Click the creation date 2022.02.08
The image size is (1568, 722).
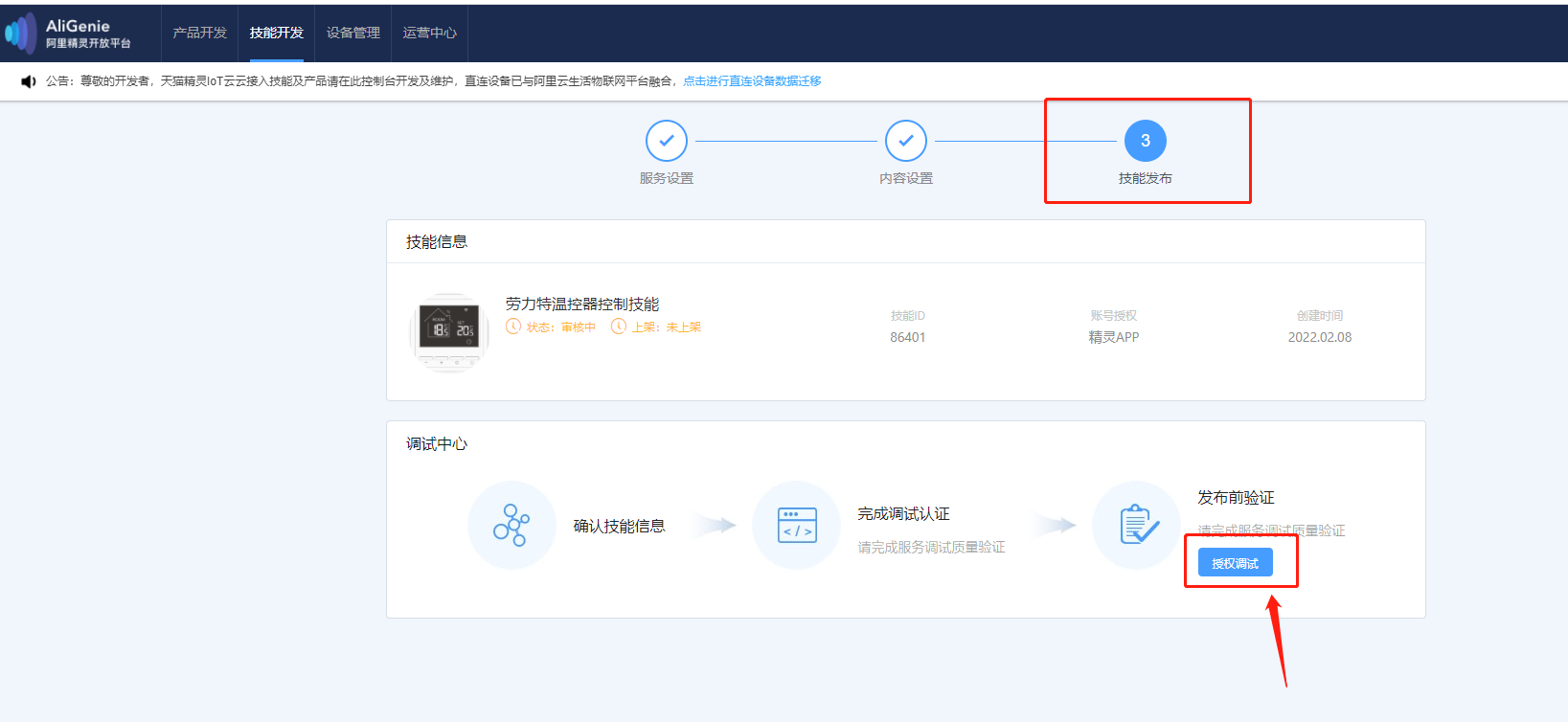(1320, 337)
